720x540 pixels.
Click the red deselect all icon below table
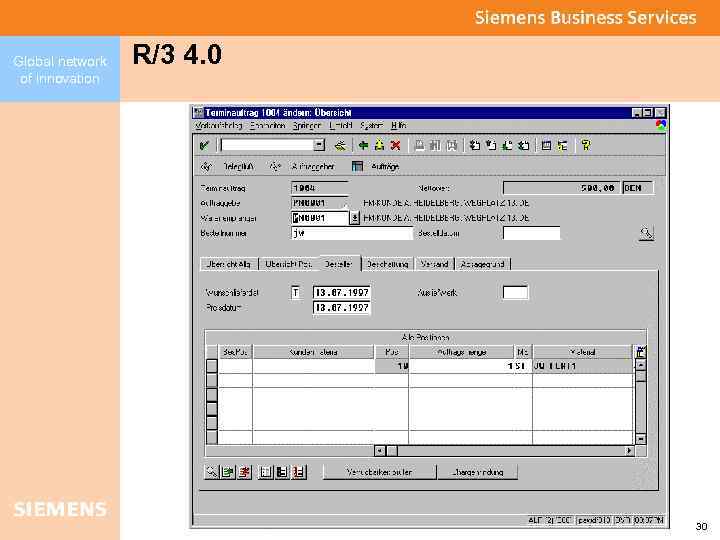pyautogui.click(x=298, y=472)
